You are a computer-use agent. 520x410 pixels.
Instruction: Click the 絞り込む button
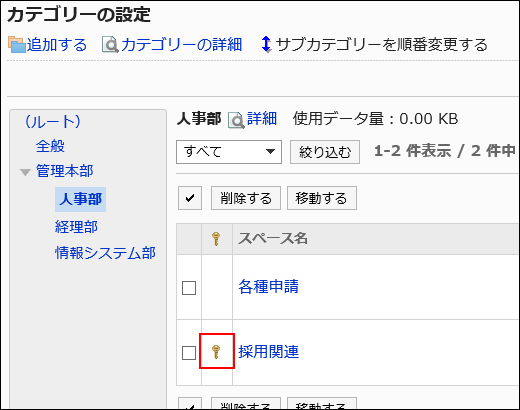click(x=325, y=152)
